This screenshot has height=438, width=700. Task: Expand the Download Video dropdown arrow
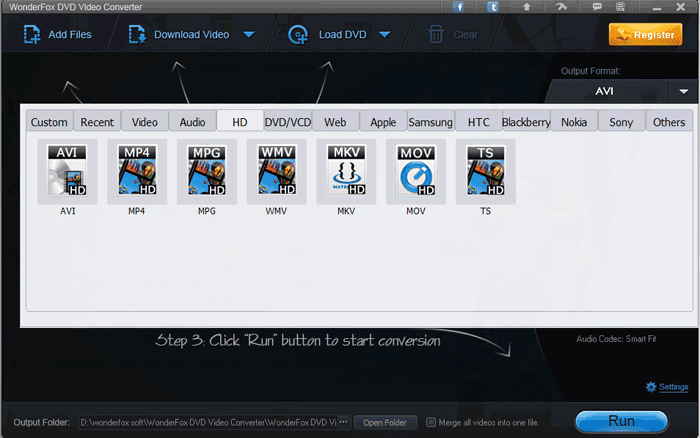coord(249,35)
